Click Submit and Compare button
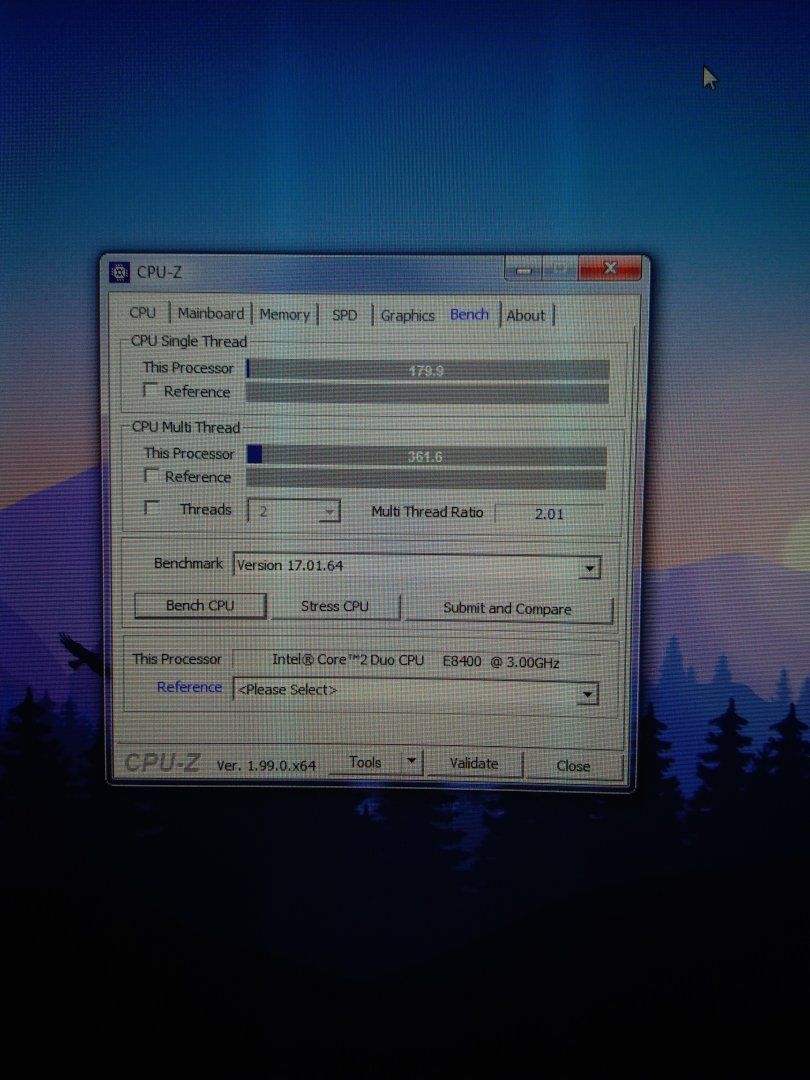 click(x=508, y=609)
